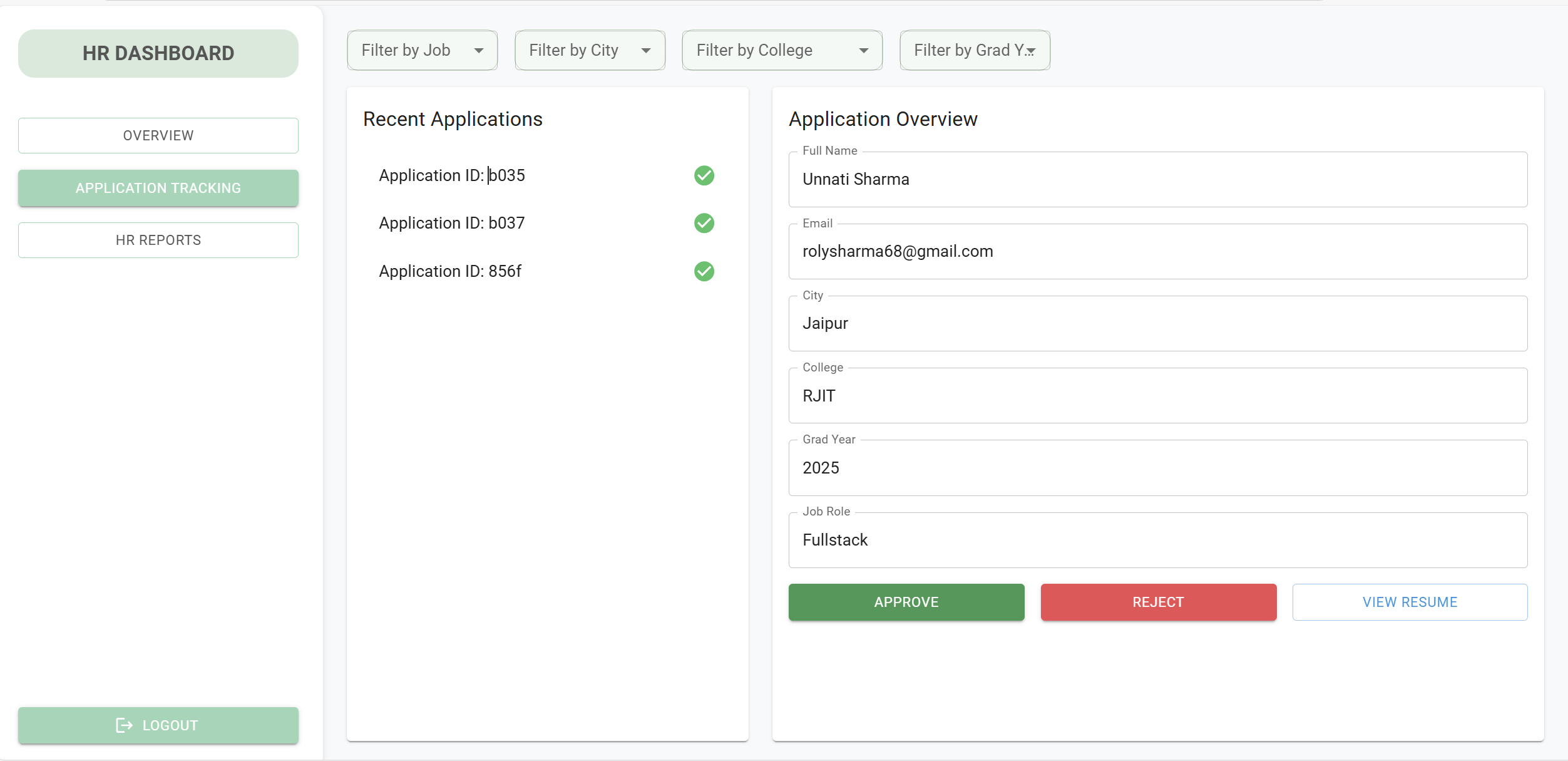Click green check icon for application b035
Image resolution: width=1568 pixels, height=761 pixels.
click(x=704, y=175)
